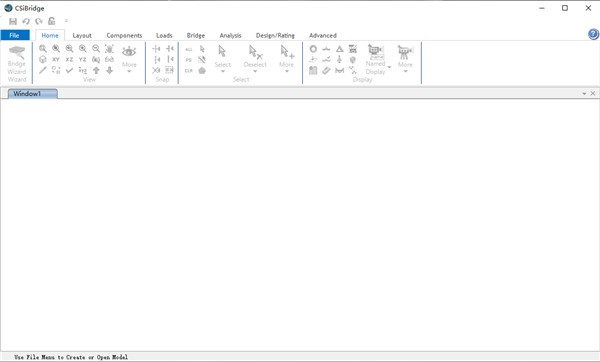
Task: Open the Design/Rating ribbon tab
Action: point(275,35)
